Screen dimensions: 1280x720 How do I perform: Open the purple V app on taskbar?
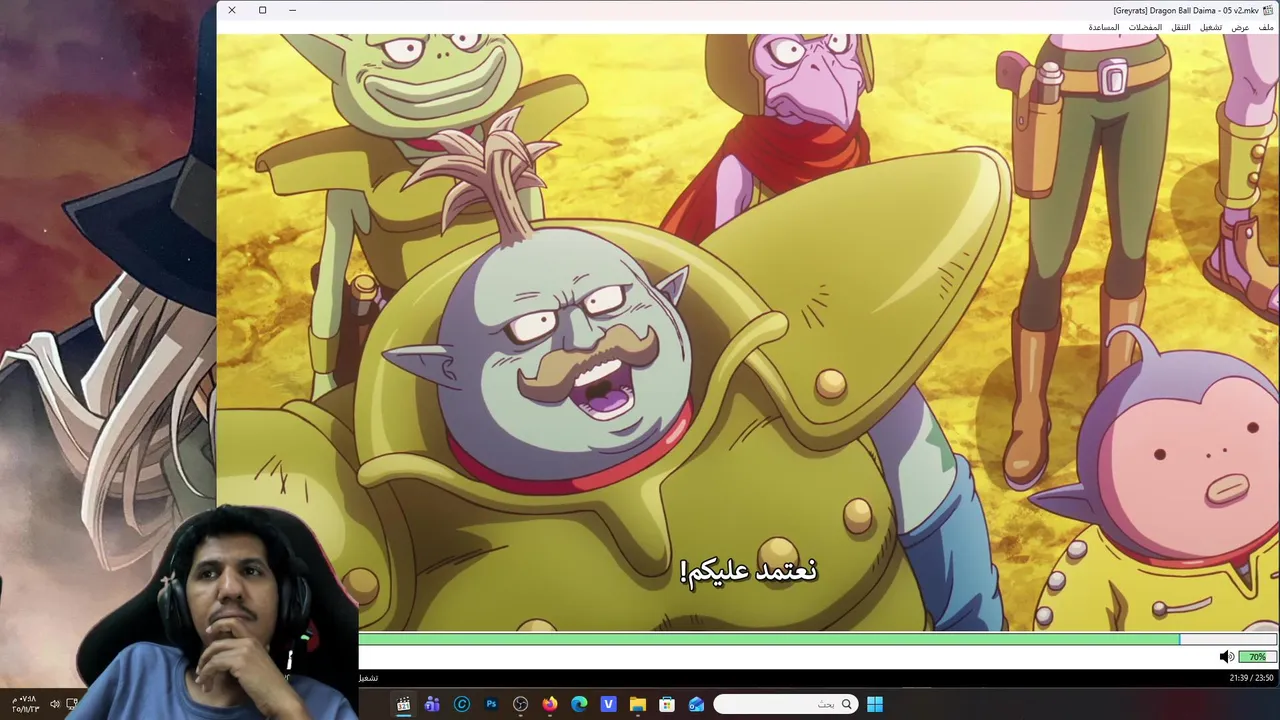pyautogui.click(x=608, y=704)
